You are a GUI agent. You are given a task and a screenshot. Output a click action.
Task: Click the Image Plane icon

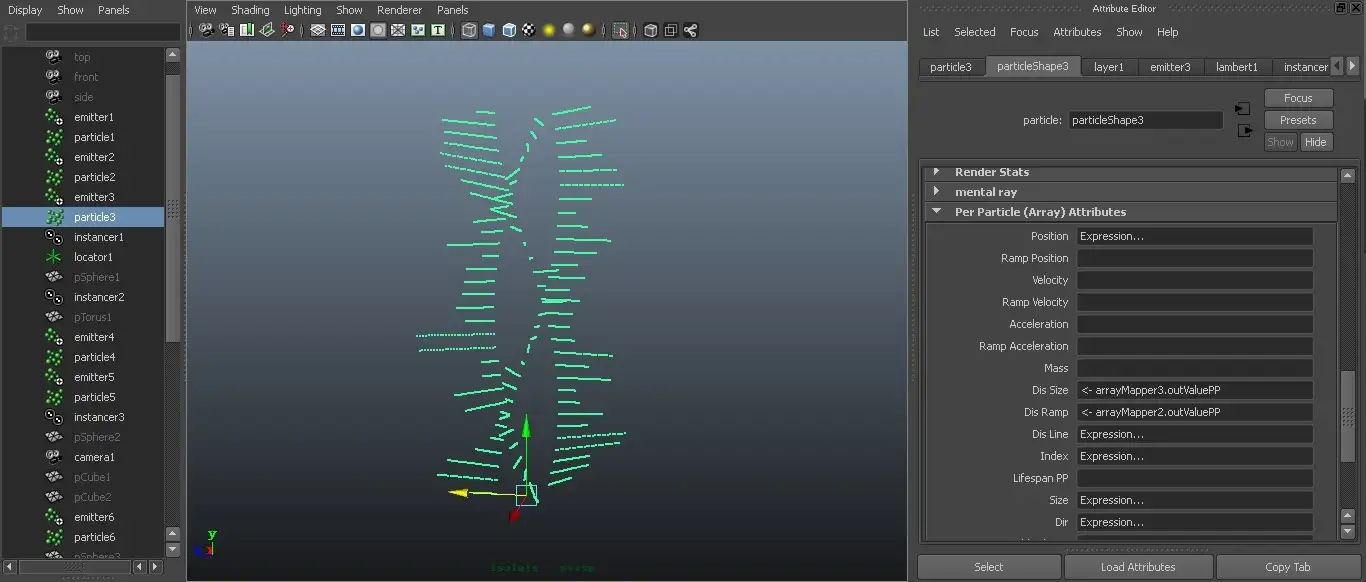pos(267,30)
